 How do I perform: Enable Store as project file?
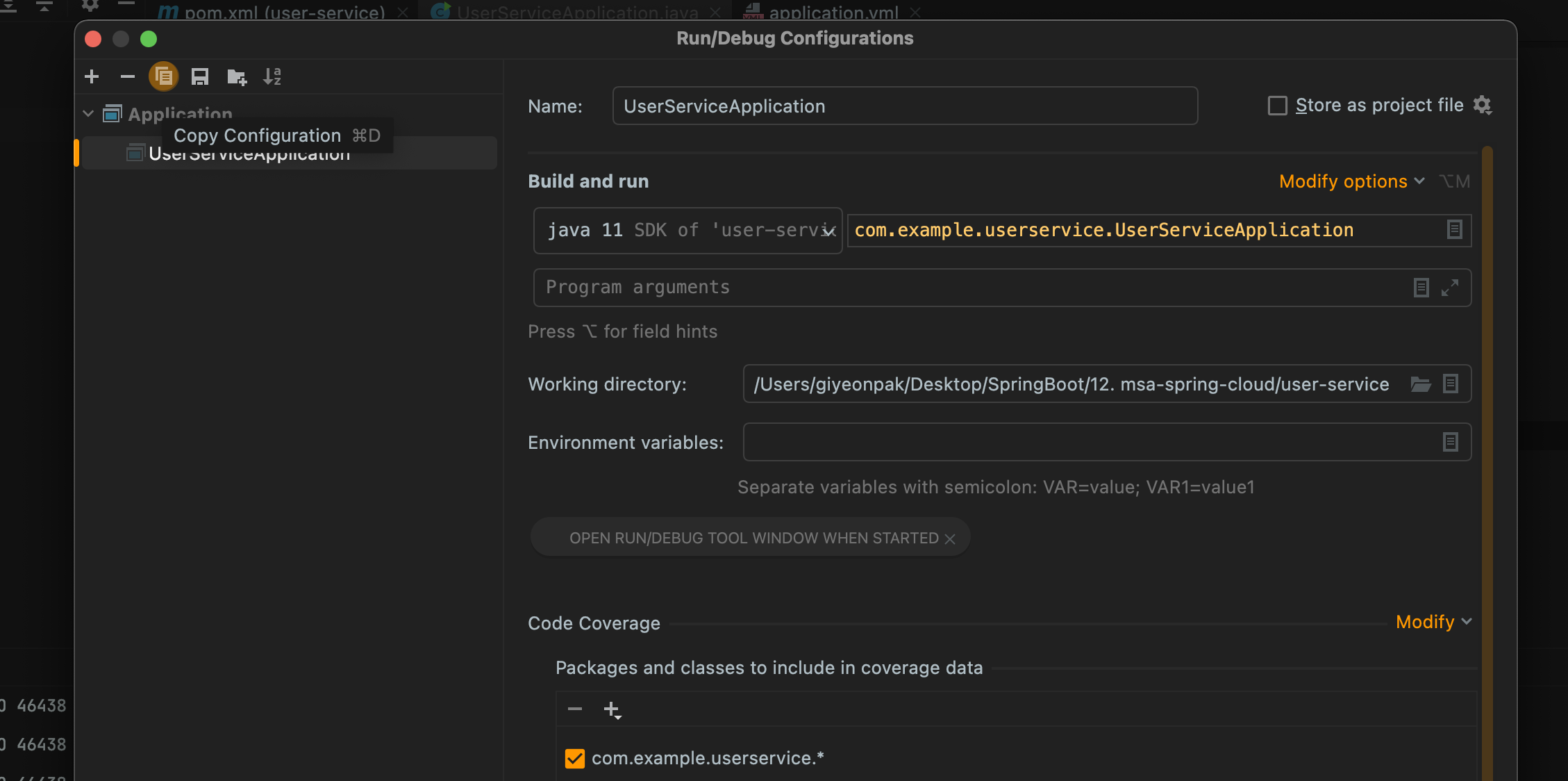1277,106
